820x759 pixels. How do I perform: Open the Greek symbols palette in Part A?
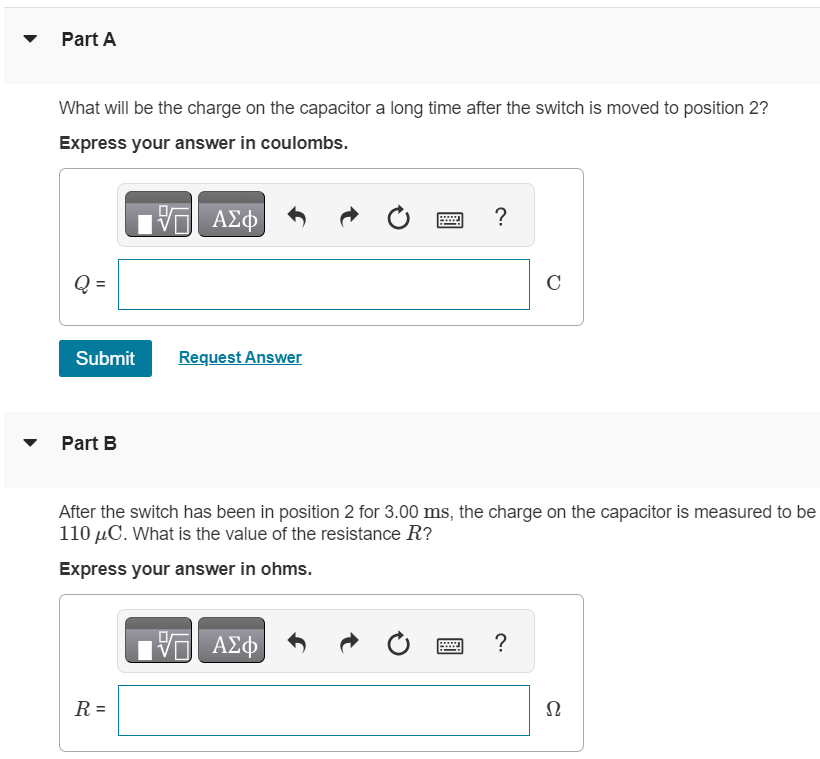point(232,214)
